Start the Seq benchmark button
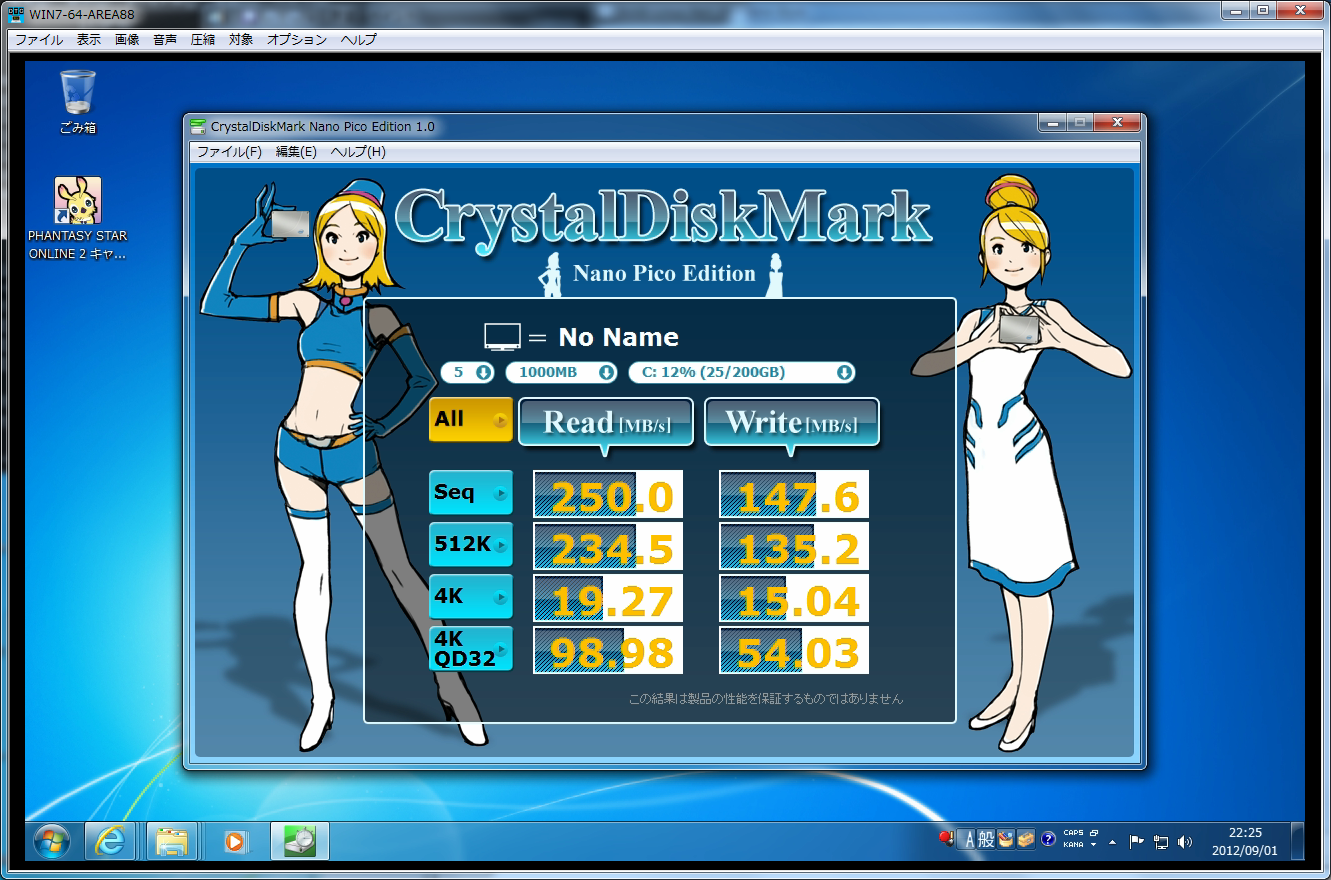The width and height of the screenshot is (1331, 880). [x=471, y=493]
